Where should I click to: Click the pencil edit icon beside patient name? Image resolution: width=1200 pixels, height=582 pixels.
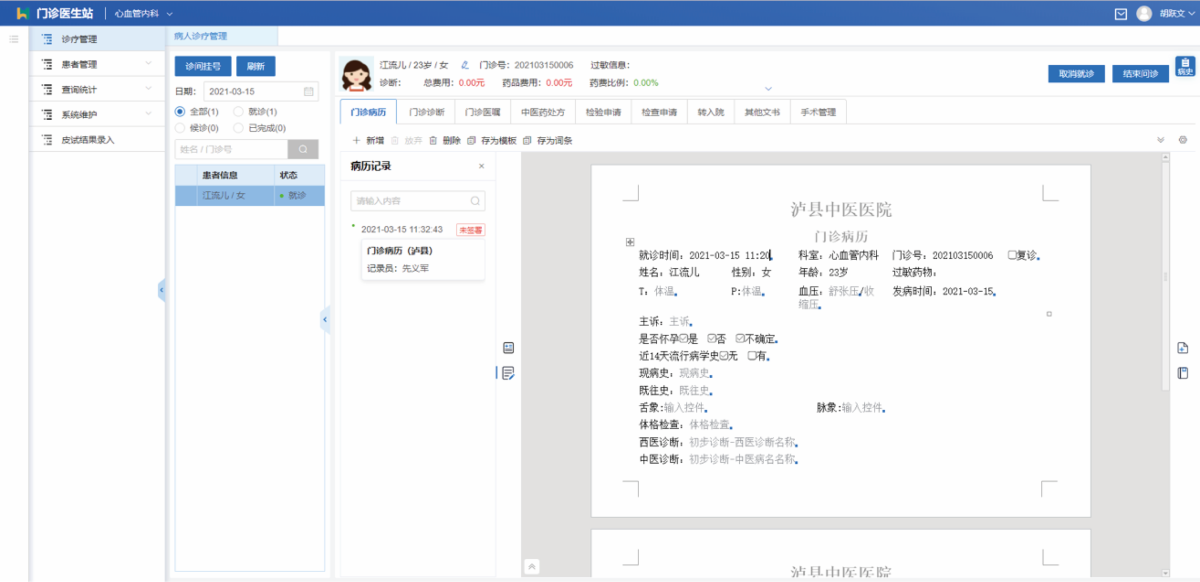pyautogui.click(x=465, y=65)
